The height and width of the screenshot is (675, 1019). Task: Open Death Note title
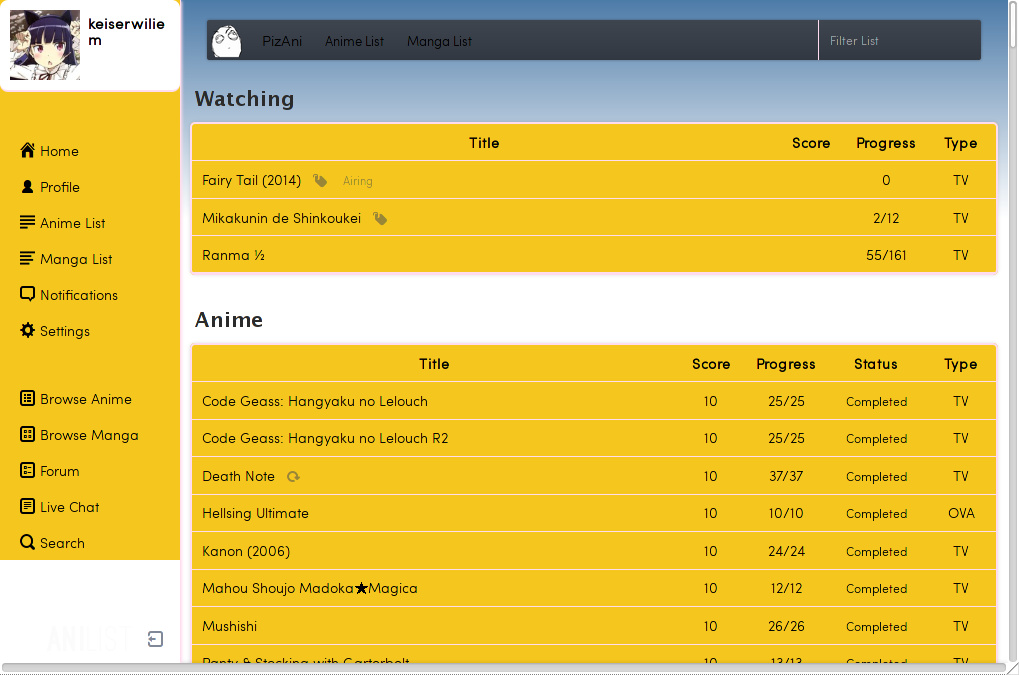click(239, 476)
